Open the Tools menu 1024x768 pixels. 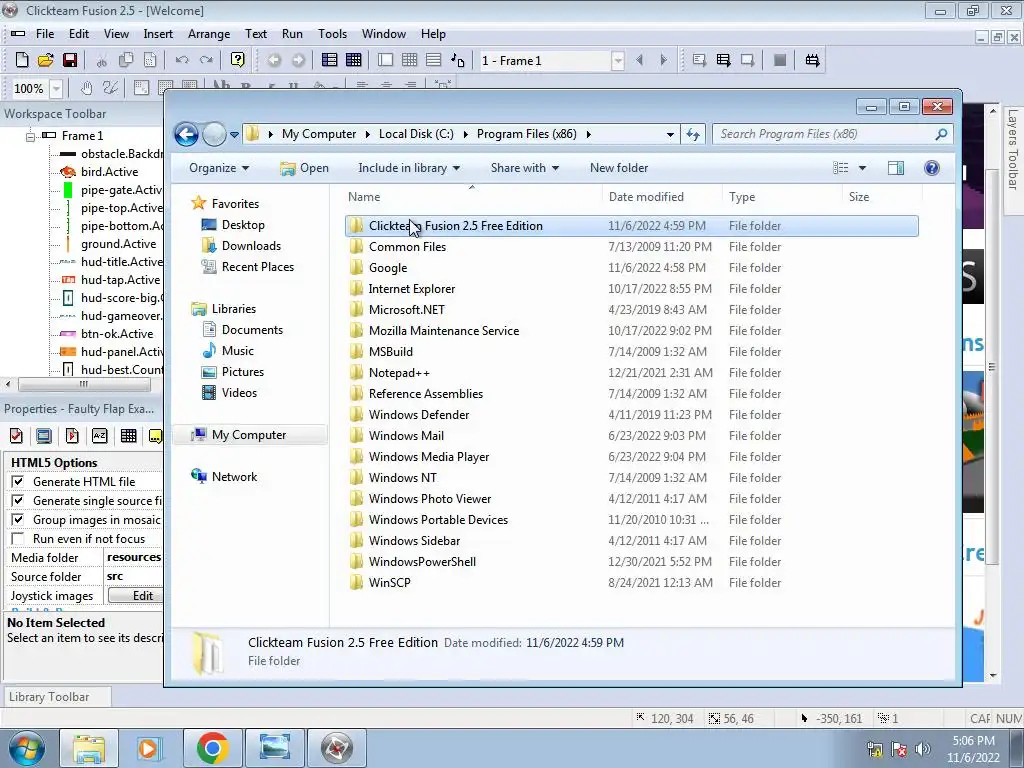332,34
